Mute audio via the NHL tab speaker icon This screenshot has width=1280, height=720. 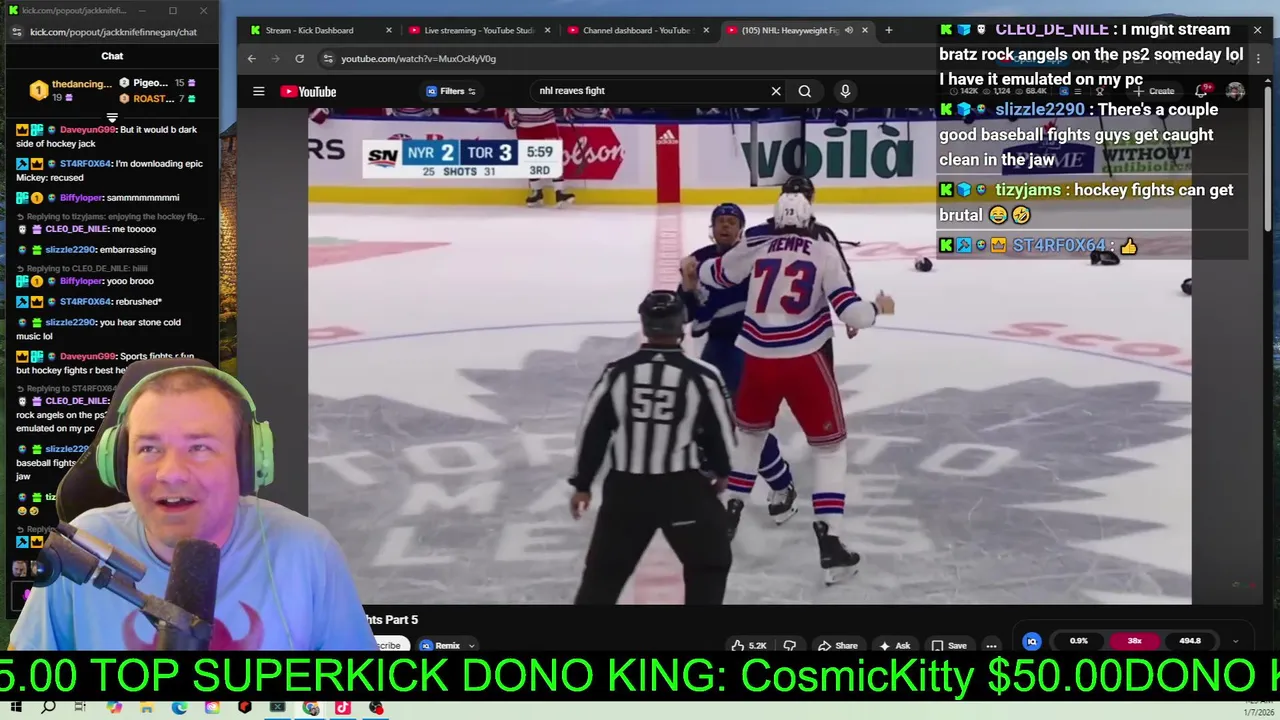(848, 30)
